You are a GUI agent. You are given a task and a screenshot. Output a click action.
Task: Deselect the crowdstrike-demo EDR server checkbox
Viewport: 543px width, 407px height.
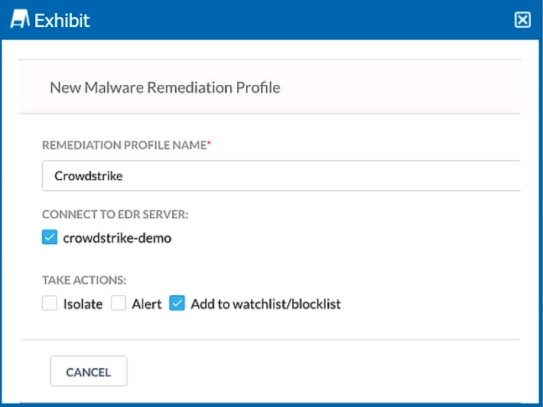(x=50, y=238)
